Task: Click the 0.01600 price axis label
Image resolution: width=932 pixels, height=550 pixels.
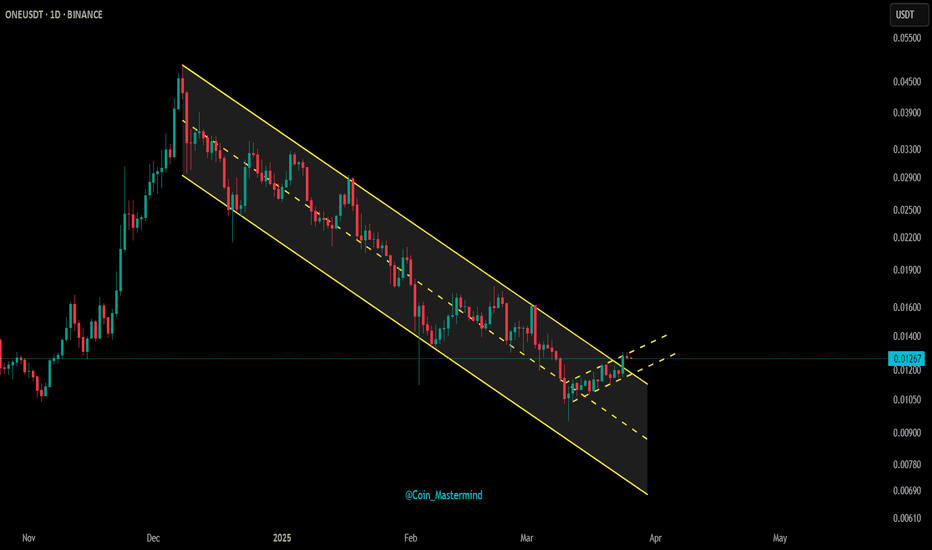Action: [x=907, y=307]
